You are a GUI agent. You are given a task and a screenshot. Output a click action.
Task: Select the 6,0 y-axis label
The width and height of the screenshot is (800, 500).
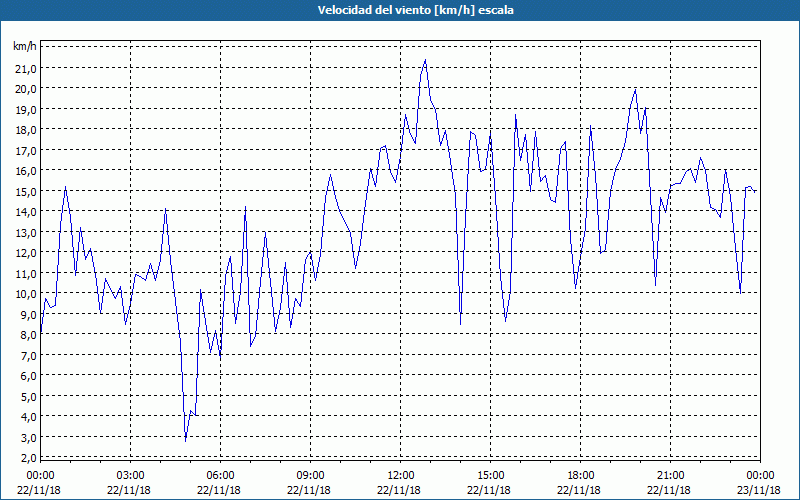point(29,376)
